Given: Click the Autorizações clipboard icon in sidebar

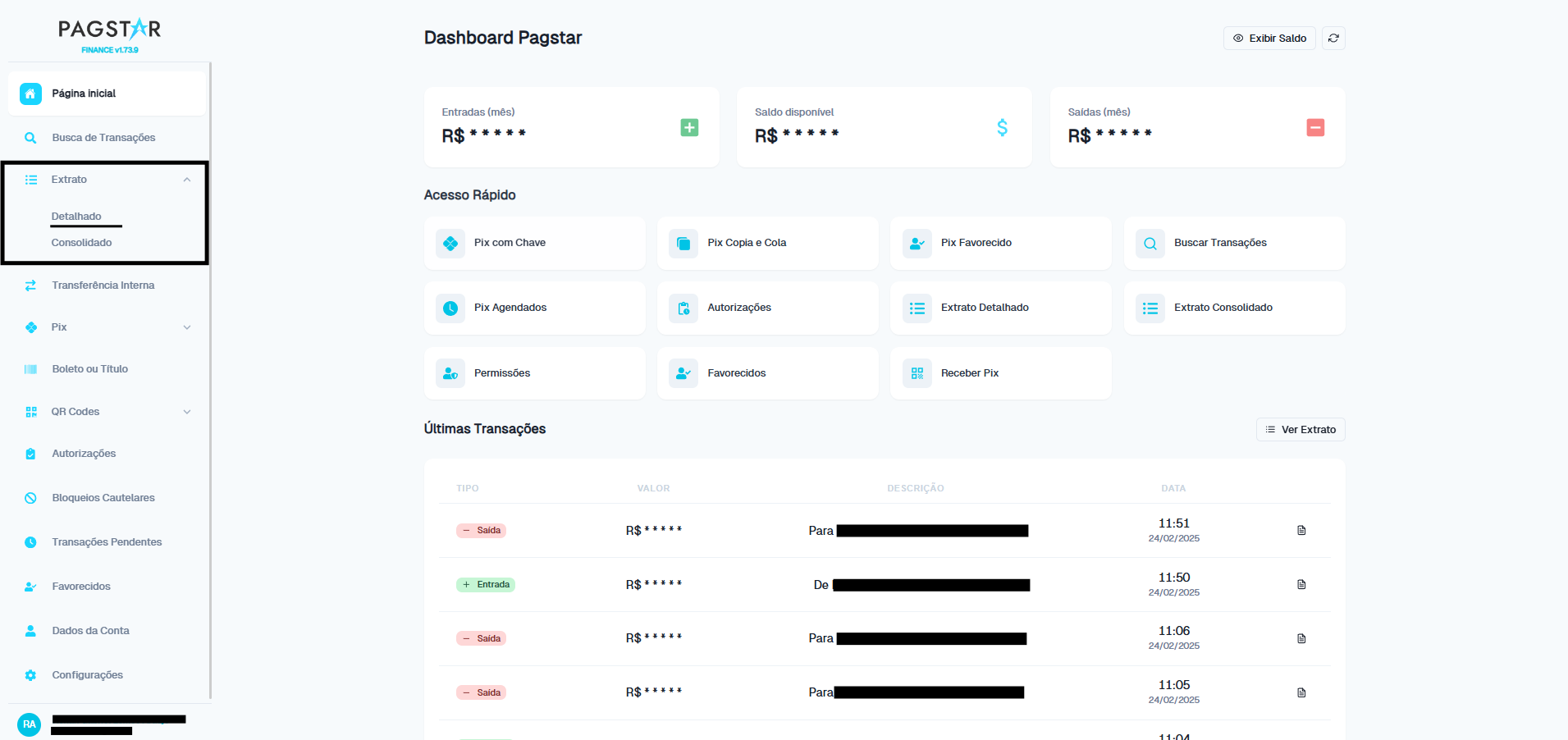Looking at the screenshot, I should [x=30, y=454].
